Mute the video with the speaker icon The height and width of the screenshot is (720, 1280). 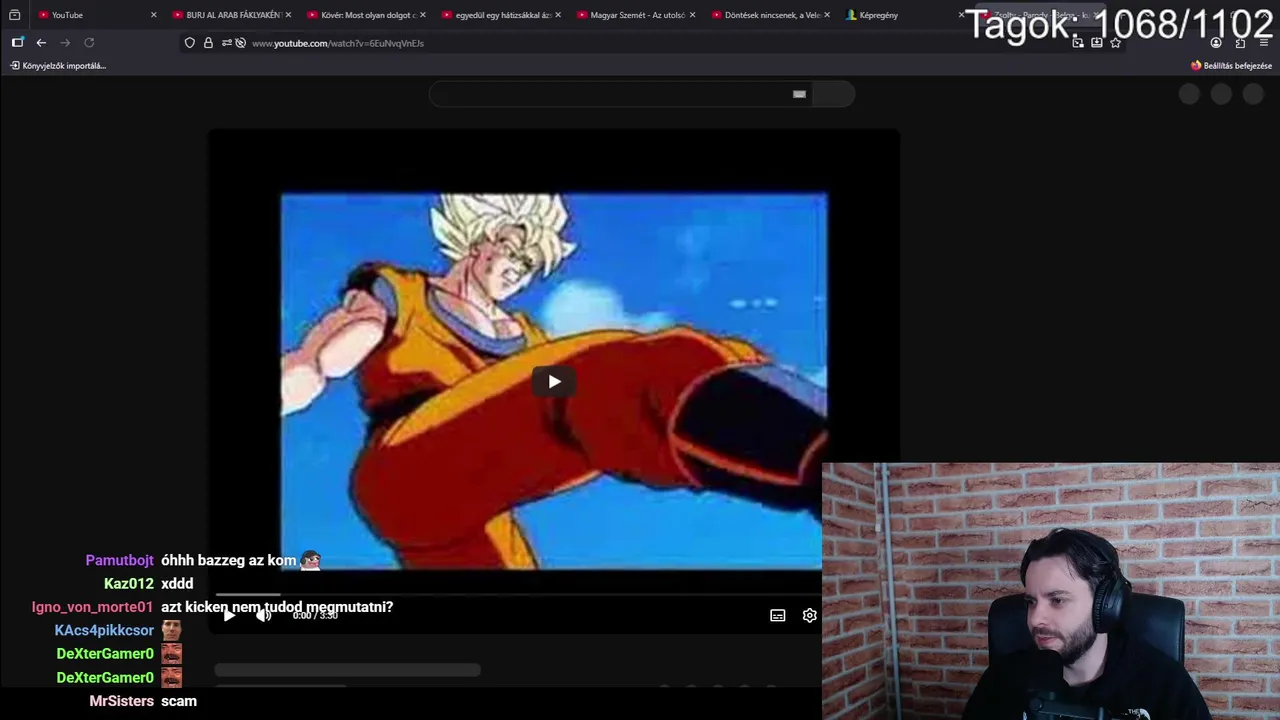263,615
